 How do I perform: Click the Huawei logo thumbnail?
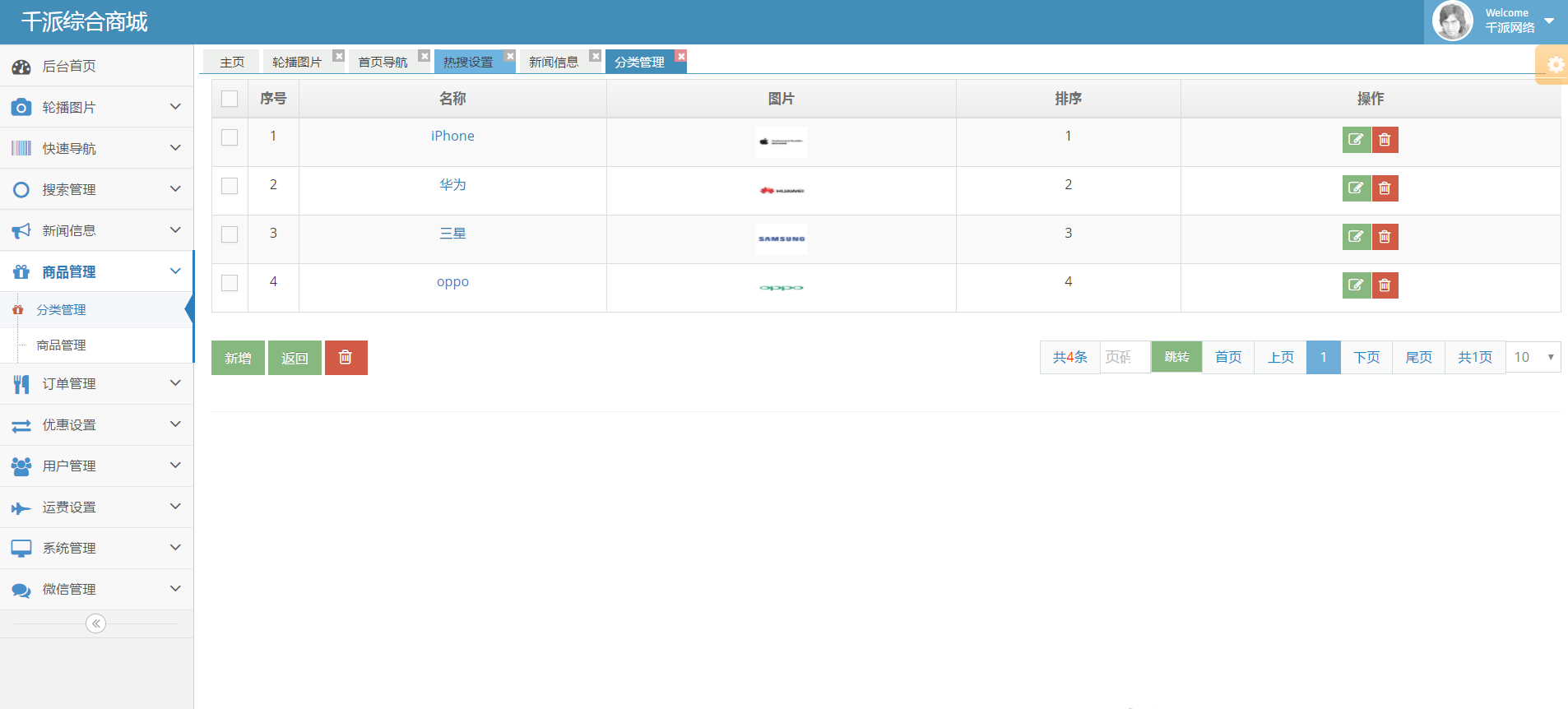(x=782, y=191)
